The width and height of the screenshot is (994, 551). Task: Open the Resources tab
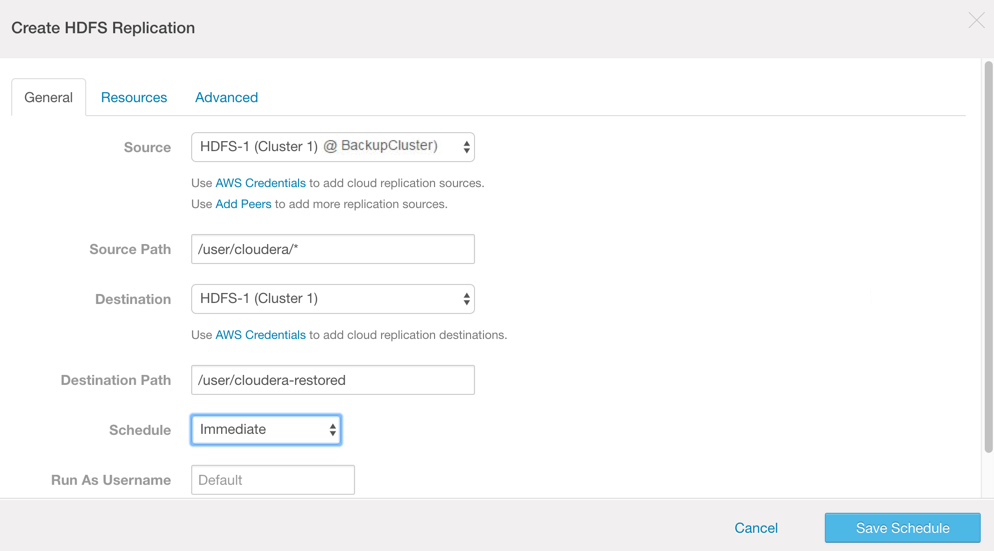[134, 98]
